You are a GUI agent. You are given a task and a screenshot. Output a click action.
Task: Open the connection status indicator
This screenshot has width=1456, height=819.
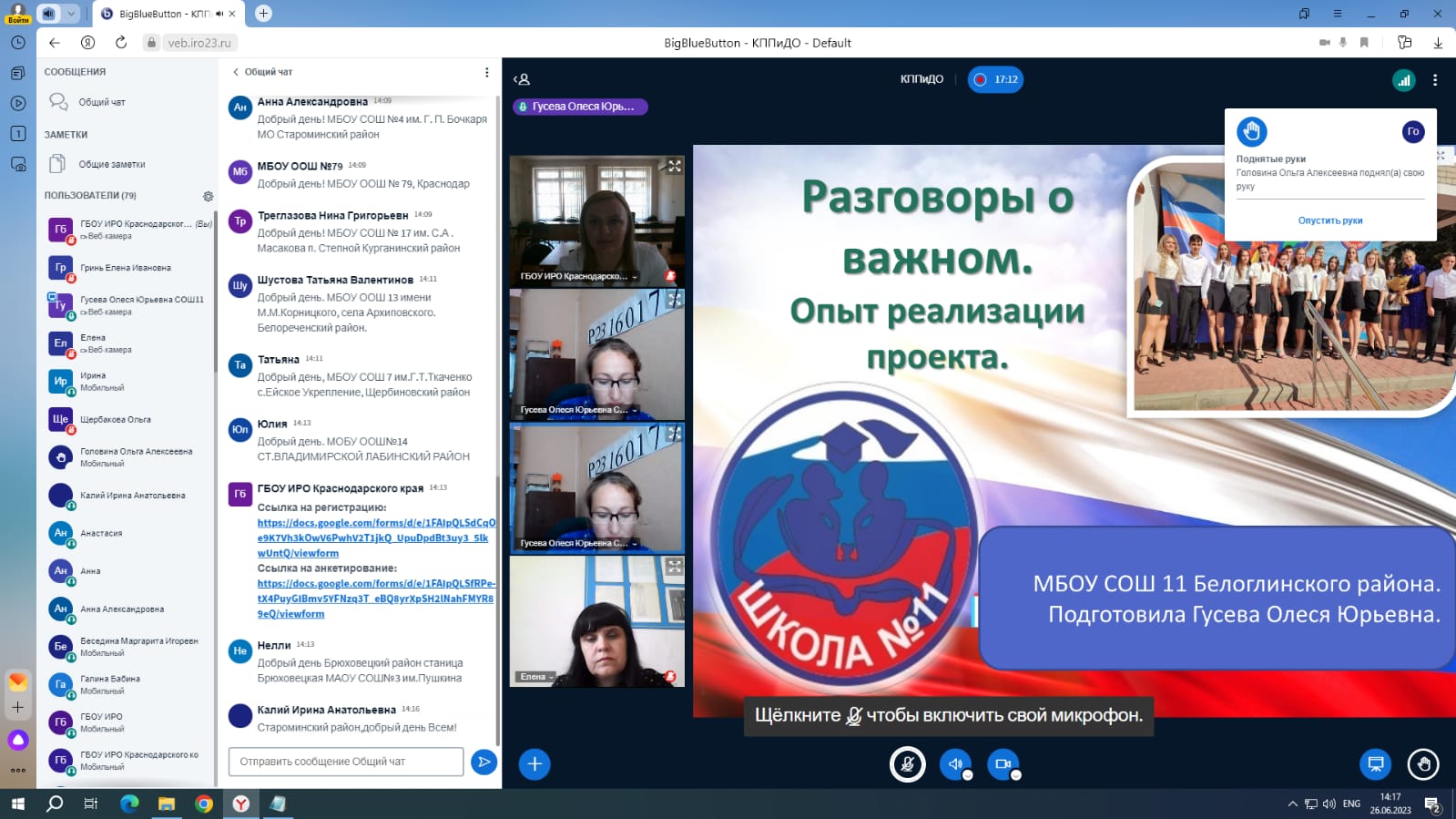1403,80
